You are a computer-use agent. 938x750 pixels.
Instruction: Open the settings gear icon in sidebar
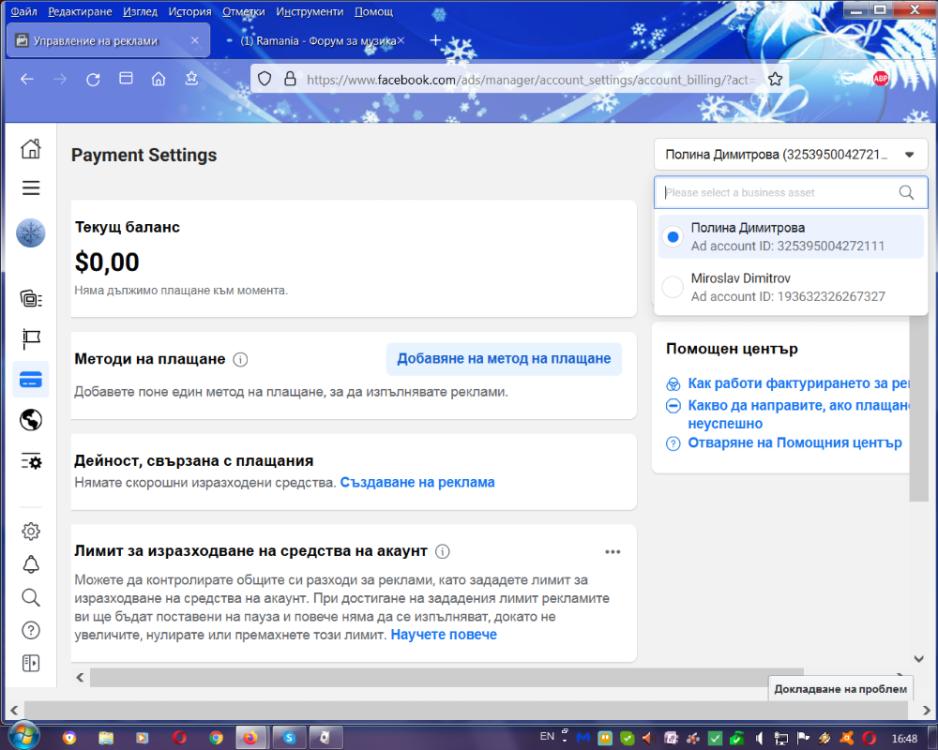pos(31,531)
